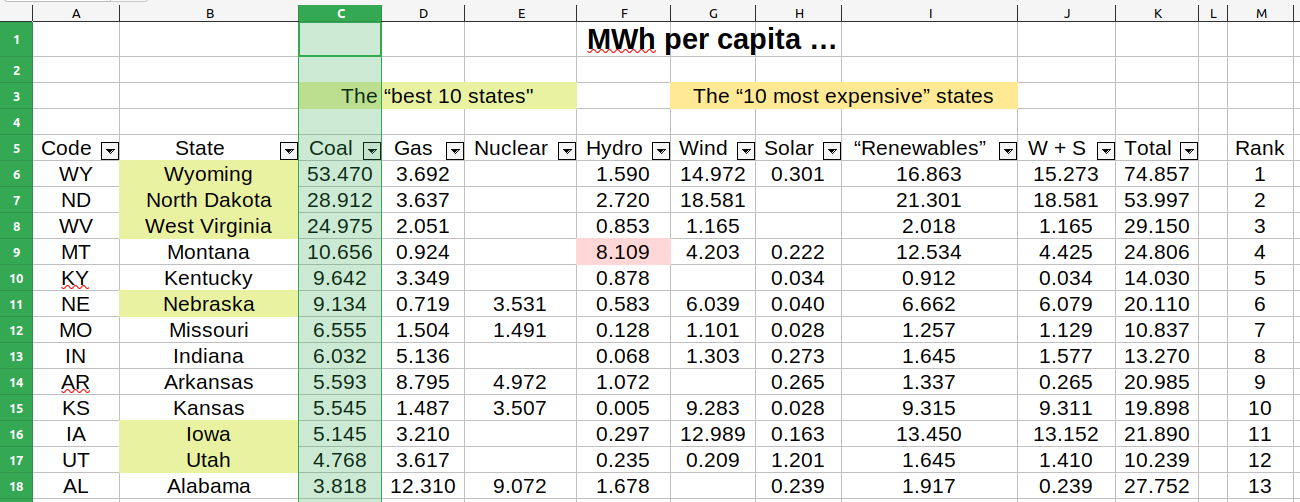Expand the Coal column filter arrow
Screen dimensions: 1300x502
372,150
